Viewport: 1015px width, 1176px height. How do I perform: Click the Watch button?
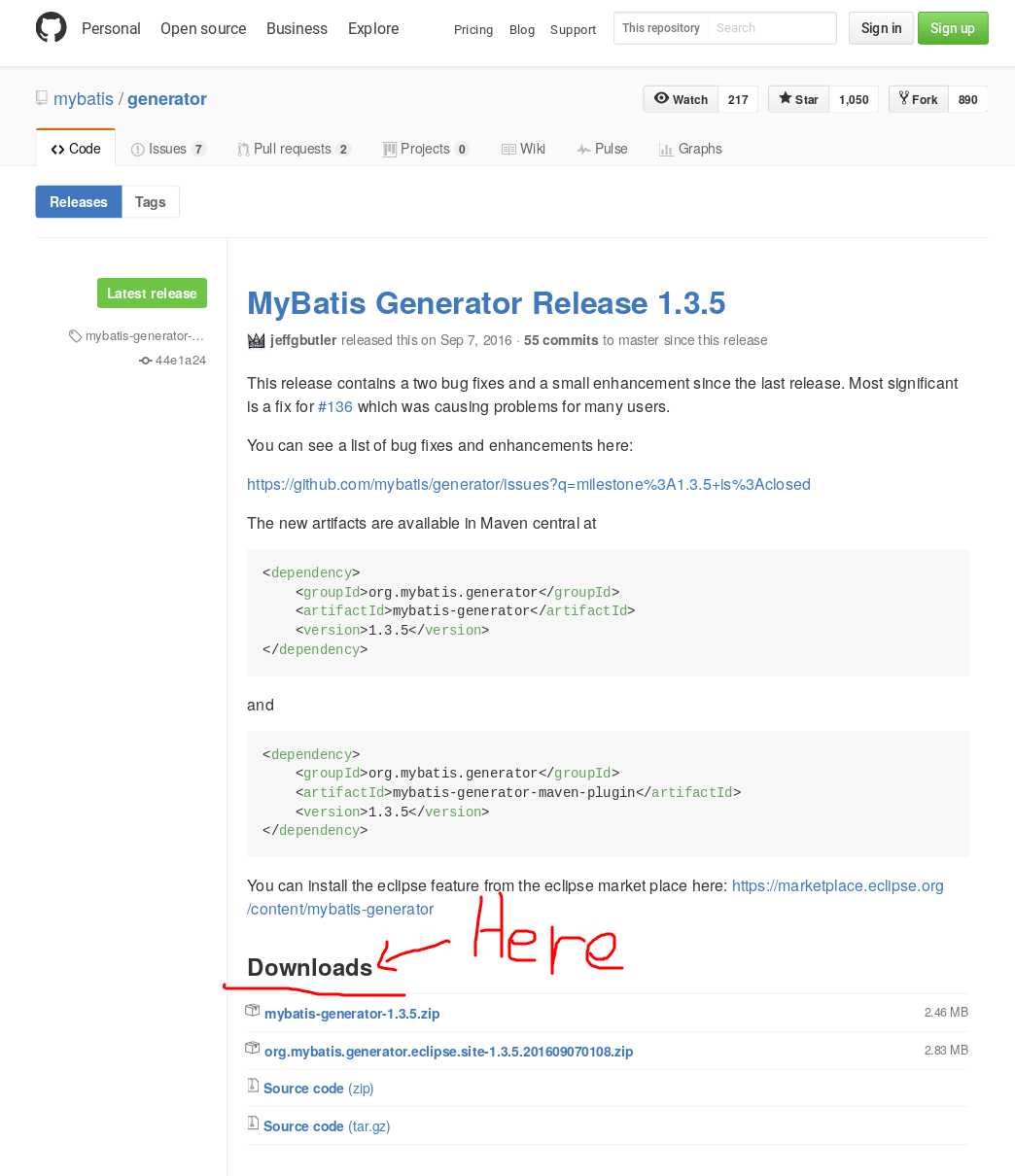tap(681, 99)
